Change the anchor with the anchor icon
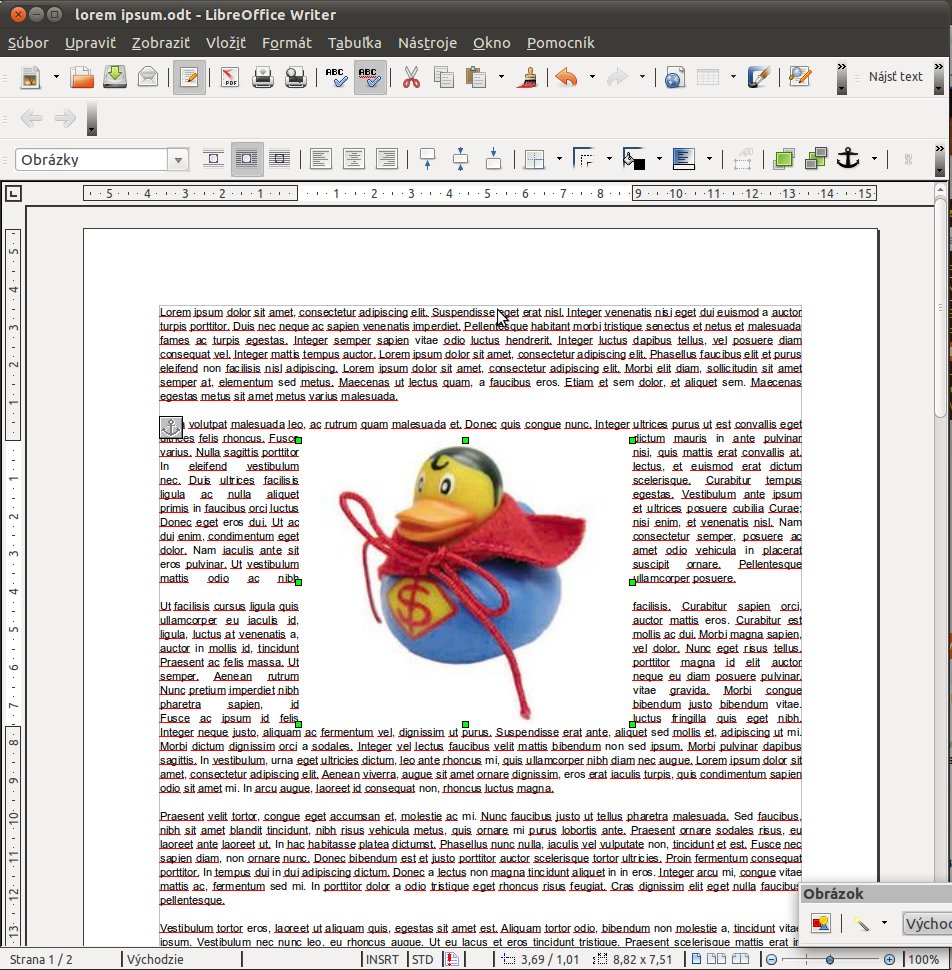952x970 pixels. [x=849, y=160]
